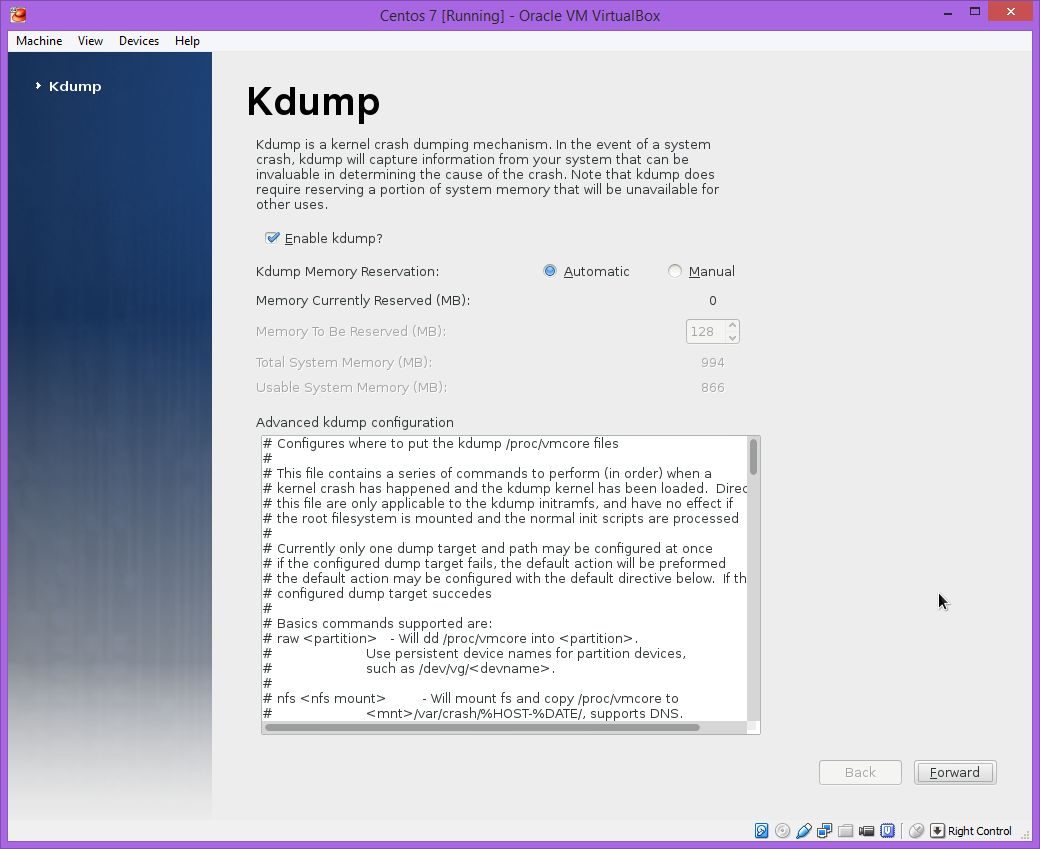Screen dimensions: 1040x849
Task: Click the vertical scrollbar of kdump configuration
Action: tap(753, 577)
